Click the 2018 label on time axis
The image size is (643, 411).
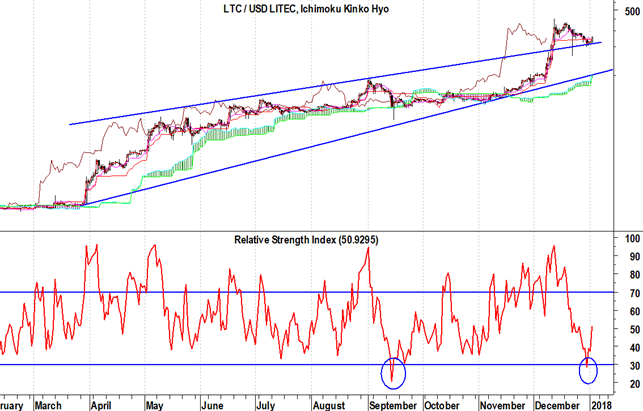tap(601, 405)
